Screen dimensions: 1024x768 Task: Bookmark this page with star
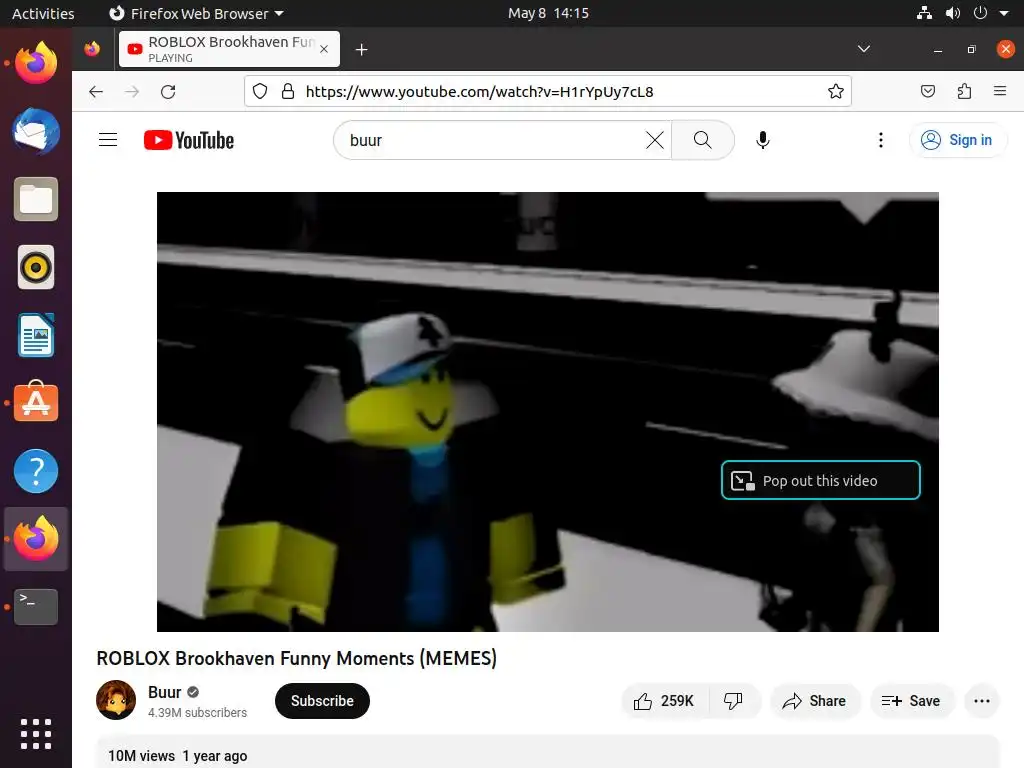coord(835,91)
